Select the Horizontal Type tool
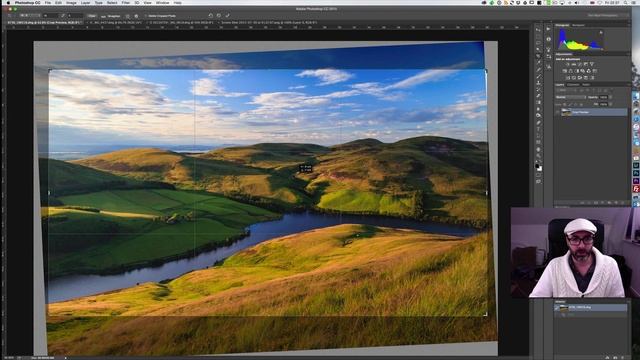This screenshot has height=360, width=640. point(538,129)
